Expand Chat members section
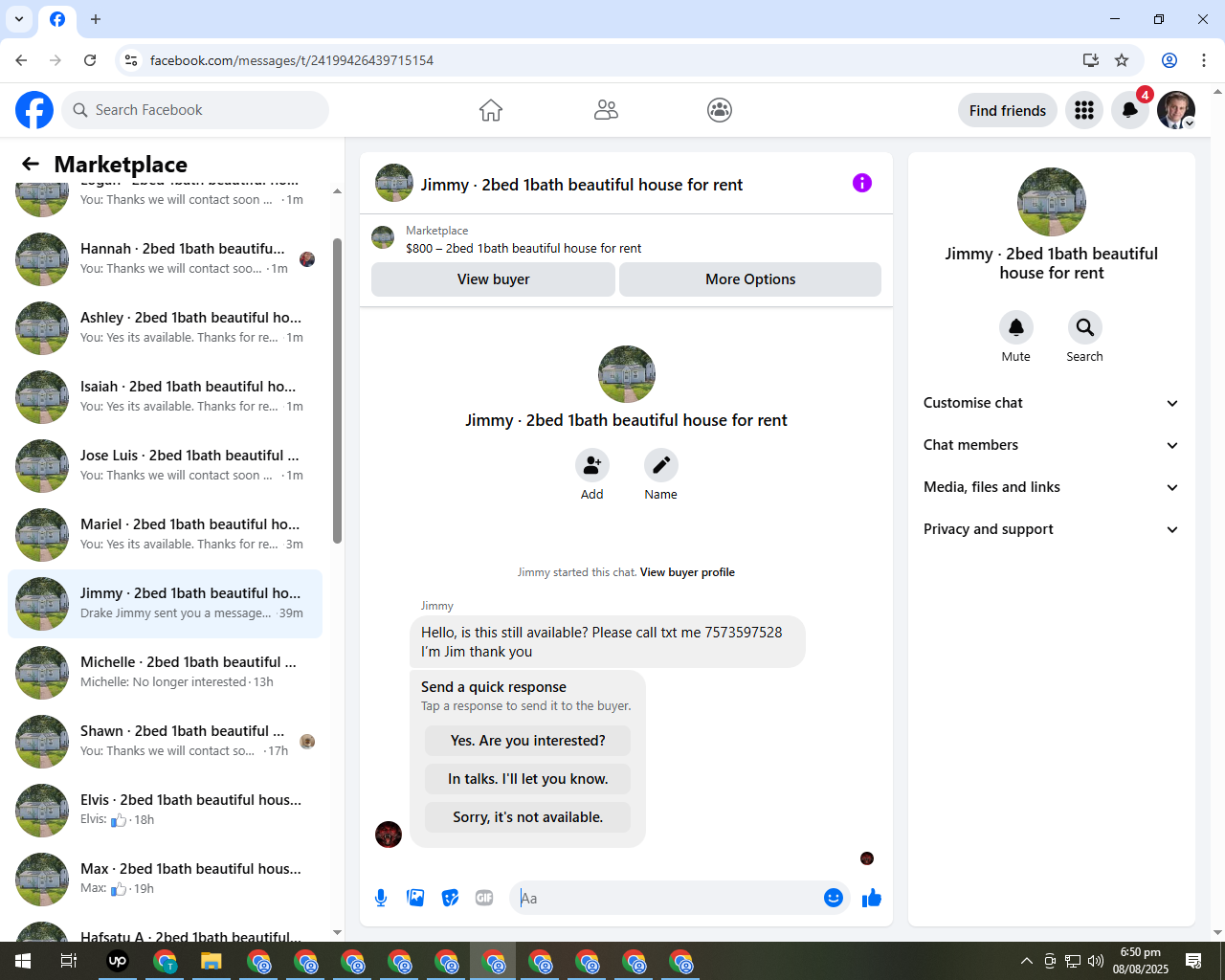This screenshot has width=1225, height=980. tap(1052, 445)
